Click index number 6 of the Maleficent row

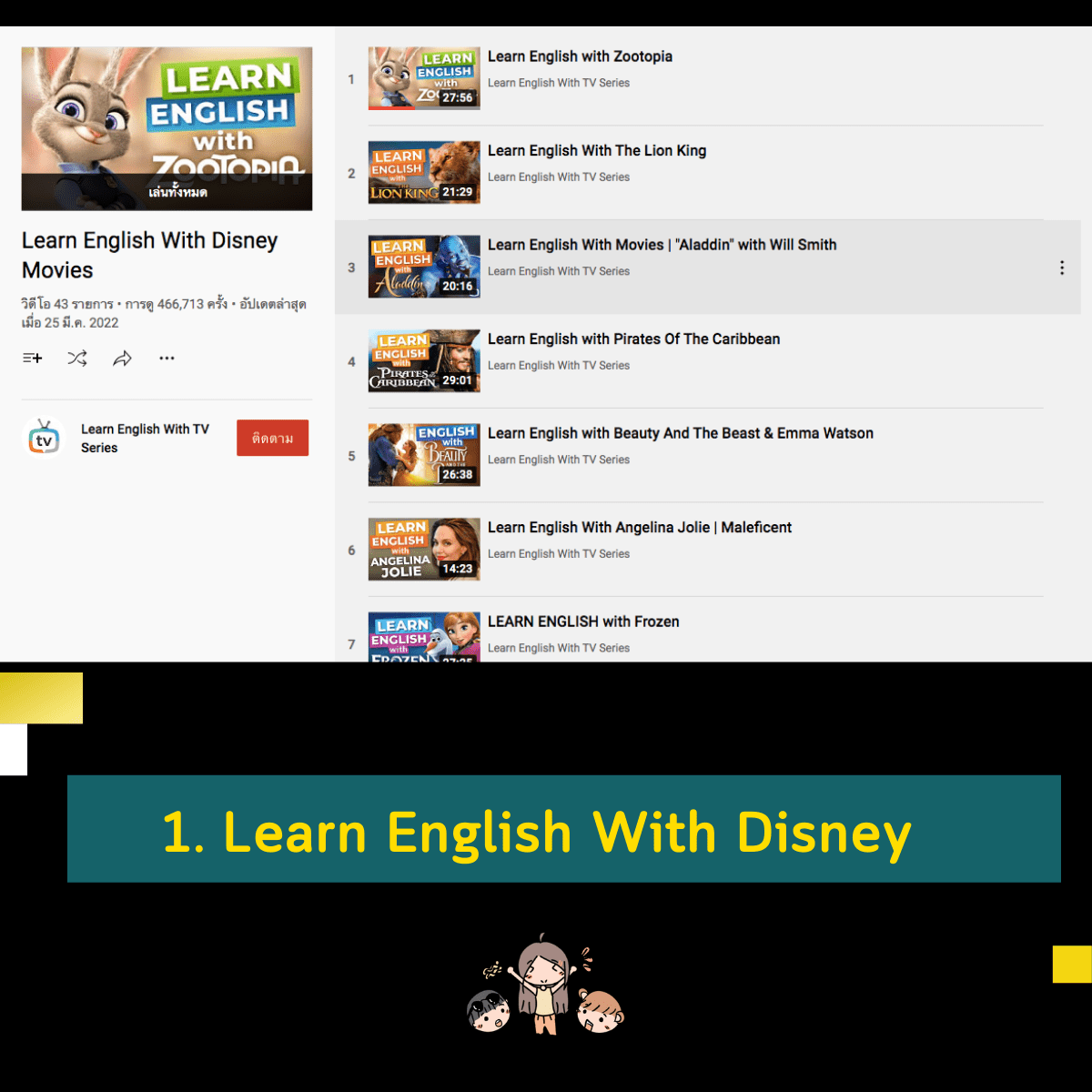[x=351, y=551]
